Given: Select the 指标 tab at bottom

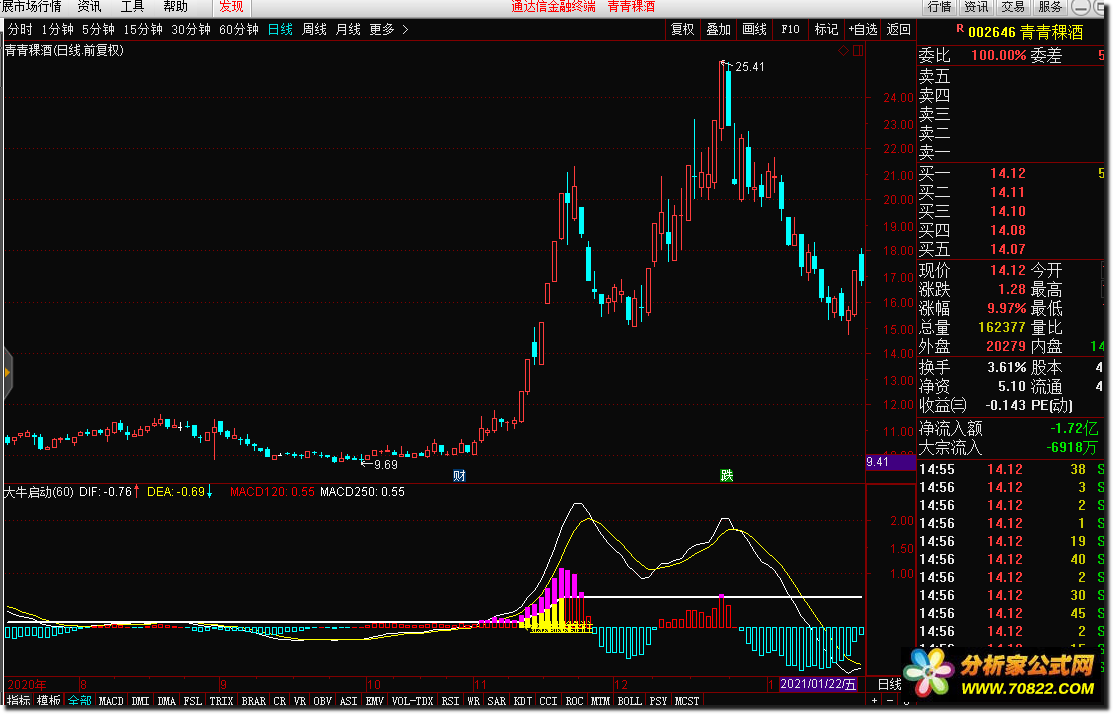Looking at the screenshot, I should (18, 701).
